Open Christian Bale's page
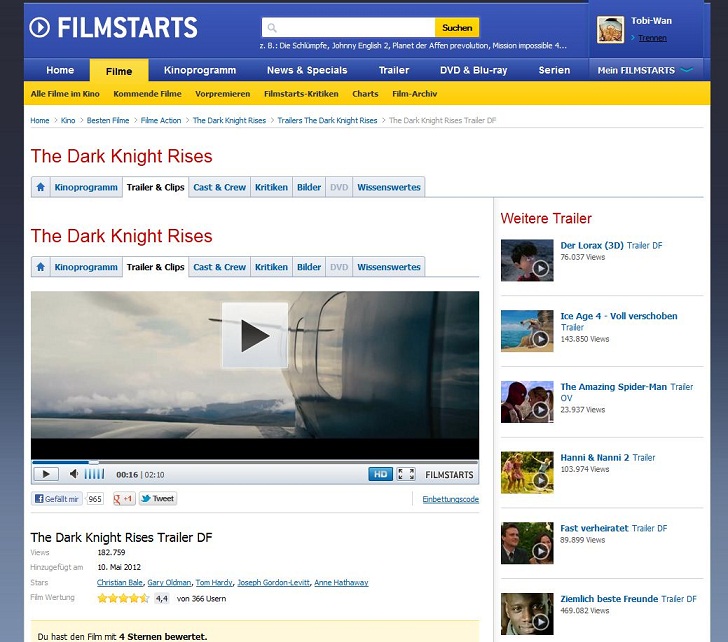Image resolution: width=728 pixels, height=642 pixels. (x=119, y=582)
